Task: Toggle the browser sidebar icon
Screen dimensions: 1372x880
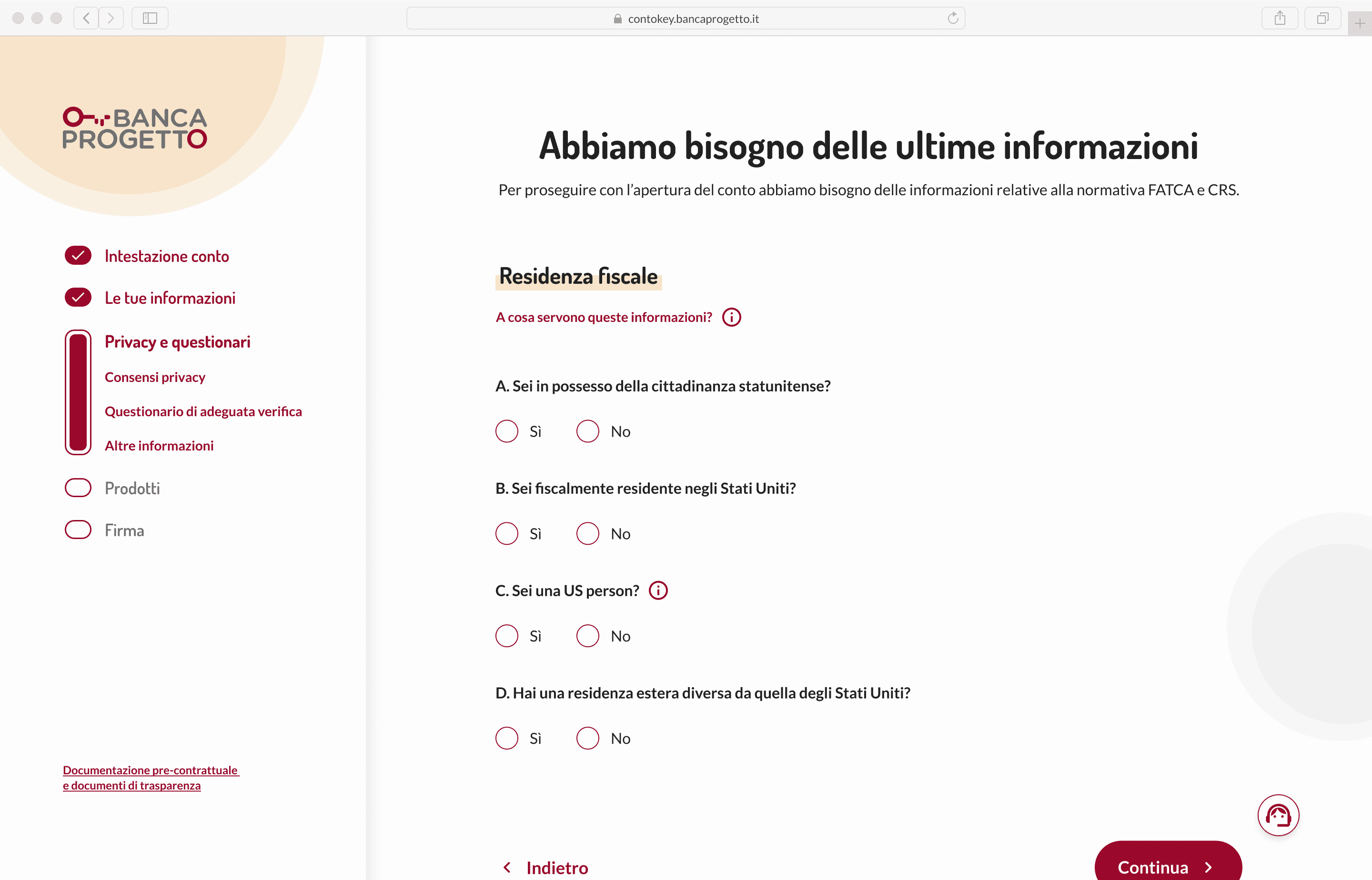Action: (150, 18)
